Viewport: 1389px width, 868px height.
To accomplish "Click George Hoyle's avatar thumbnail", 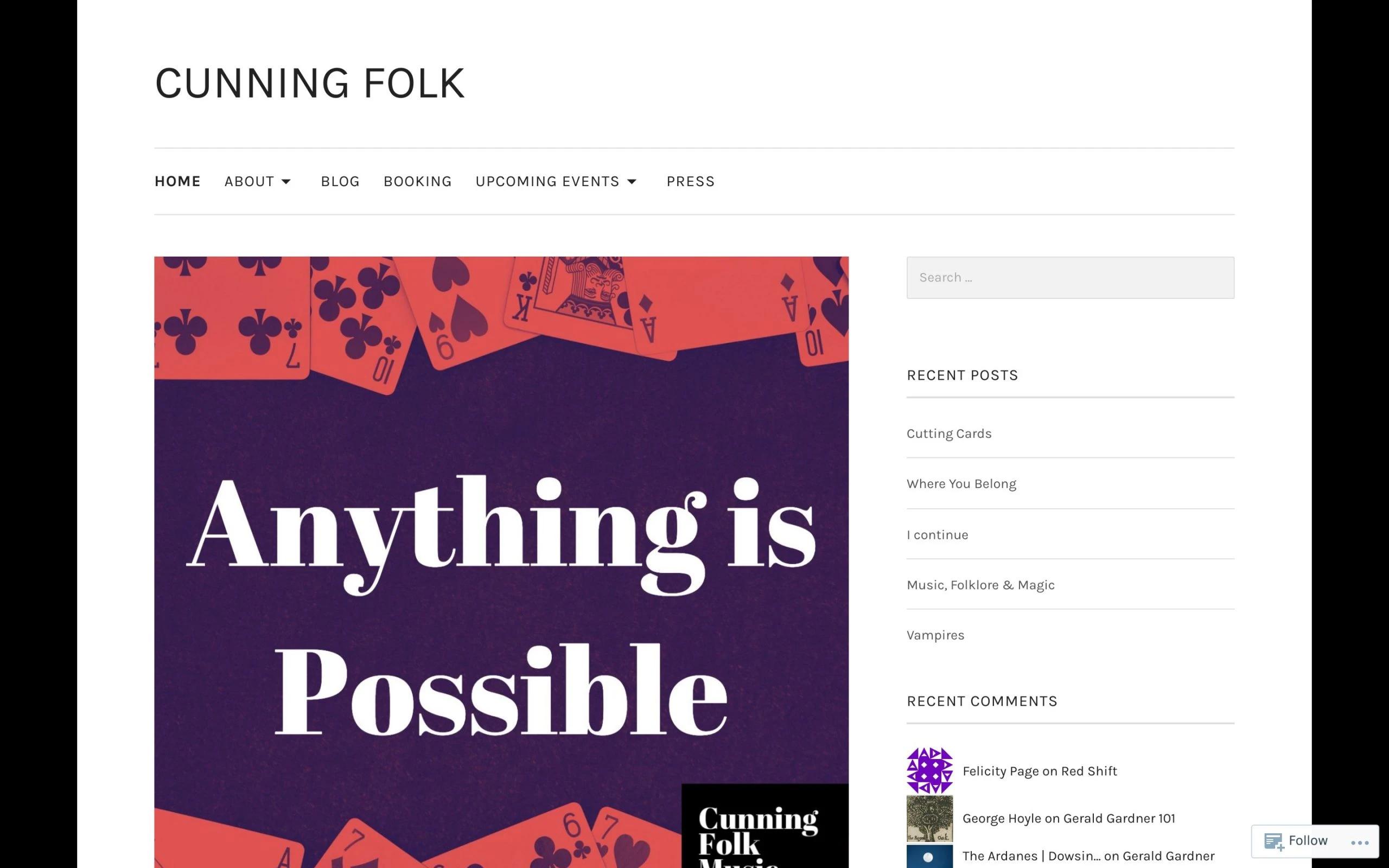I will click(x=929, y=818).
